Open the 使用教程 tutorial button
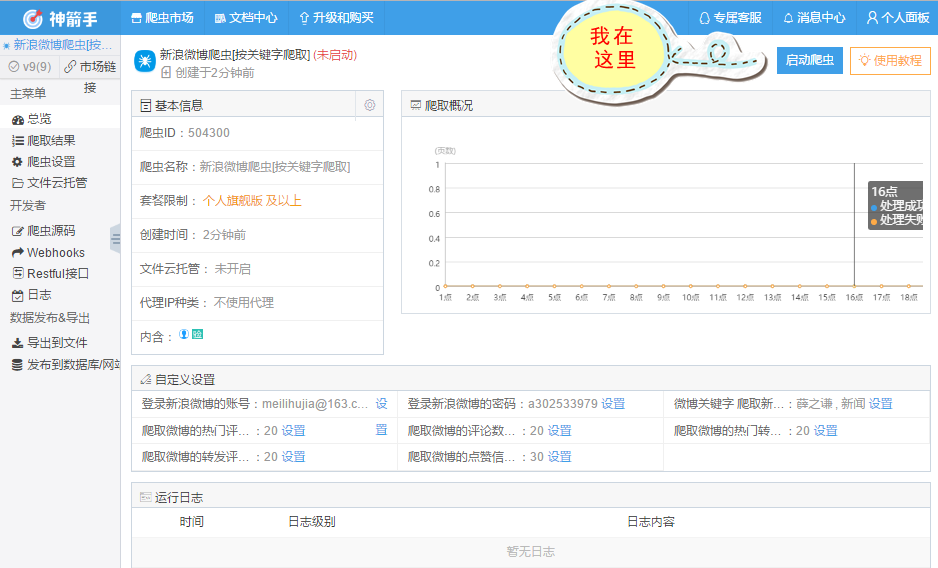The image size is (938, 568). (889, 60)
